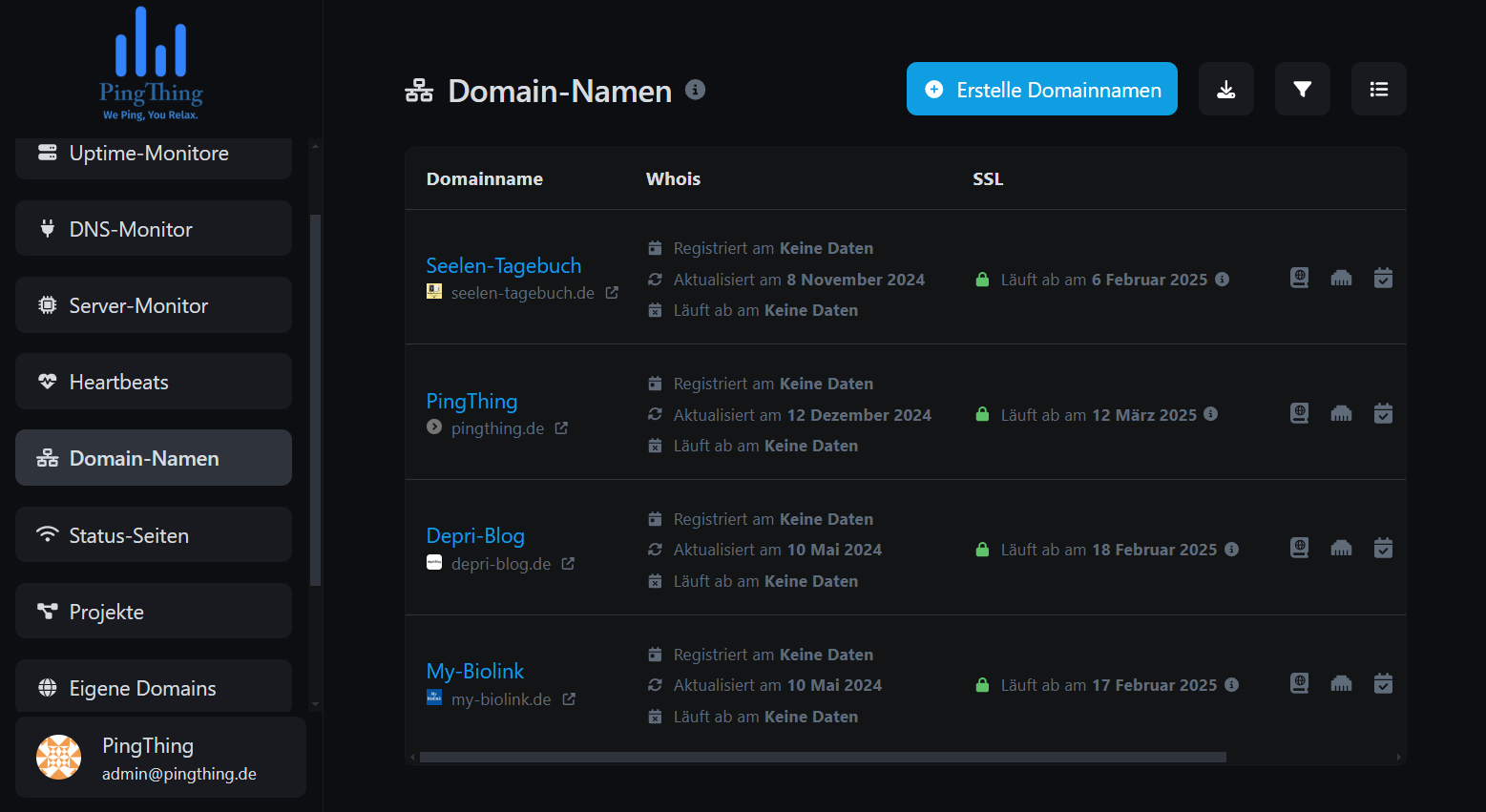1486x812 pixels.
Task: Open the info icon next to Domain-Namen heading
Action: (x=696, y=90)
